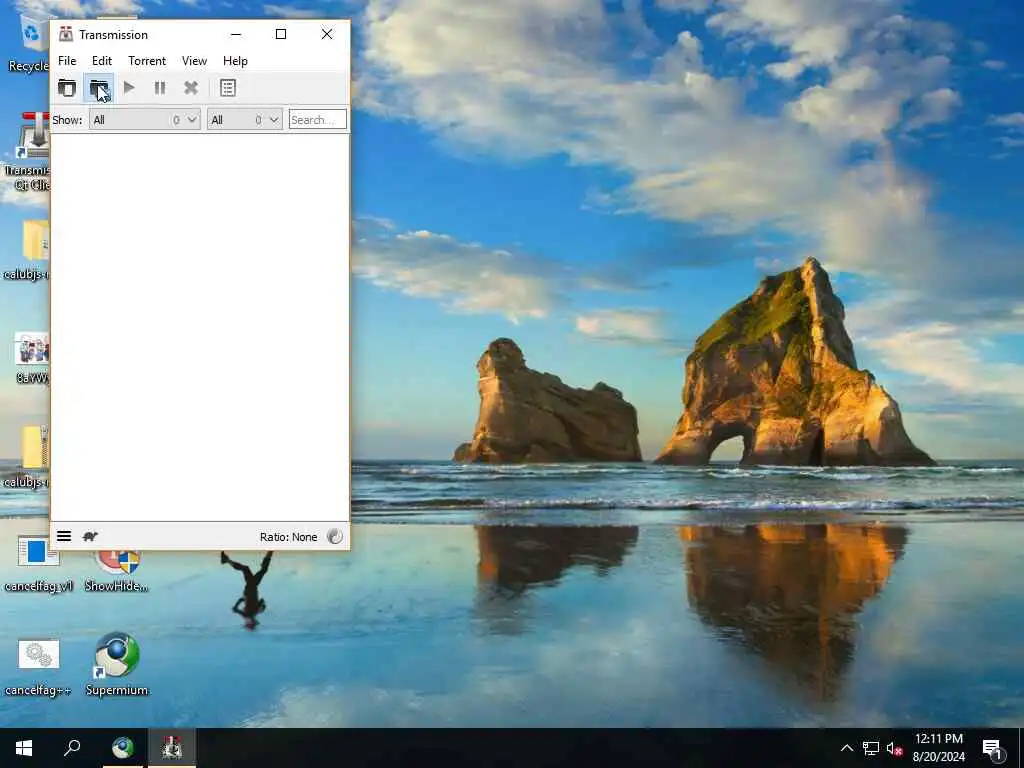Pause torrent using the pause toolbar icon
Screen dimensions: 1024x768
(160, 88)
